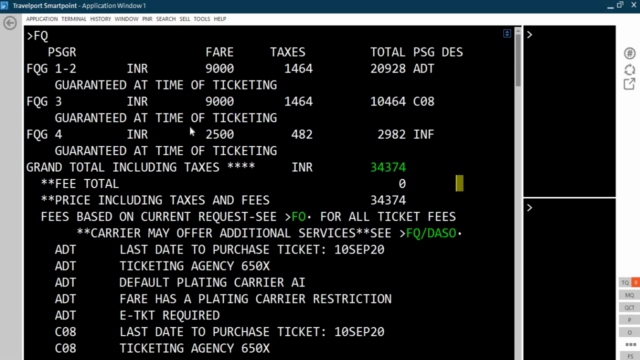This screenshot has height=360, width=640.
Task: Click the pop-out external window icon
Action: point(629,84)
